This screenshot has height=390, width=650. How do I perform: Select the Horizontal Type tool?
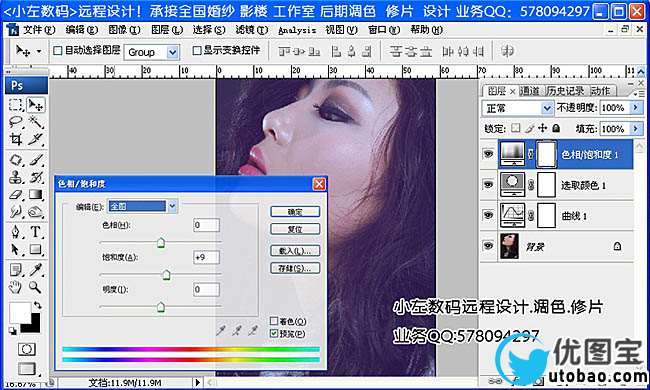[x=36, y=231]
